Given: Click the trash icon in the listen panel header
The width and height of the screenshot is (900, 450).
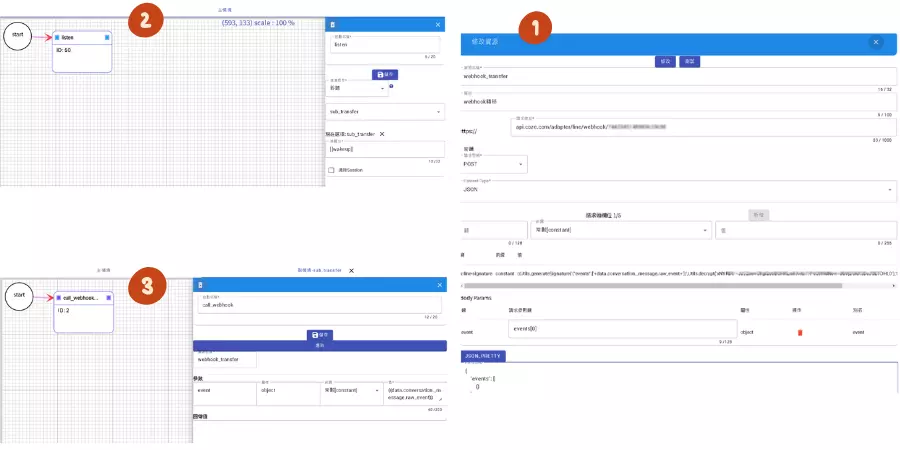Looking at the screenshot, I should [333, 24].
